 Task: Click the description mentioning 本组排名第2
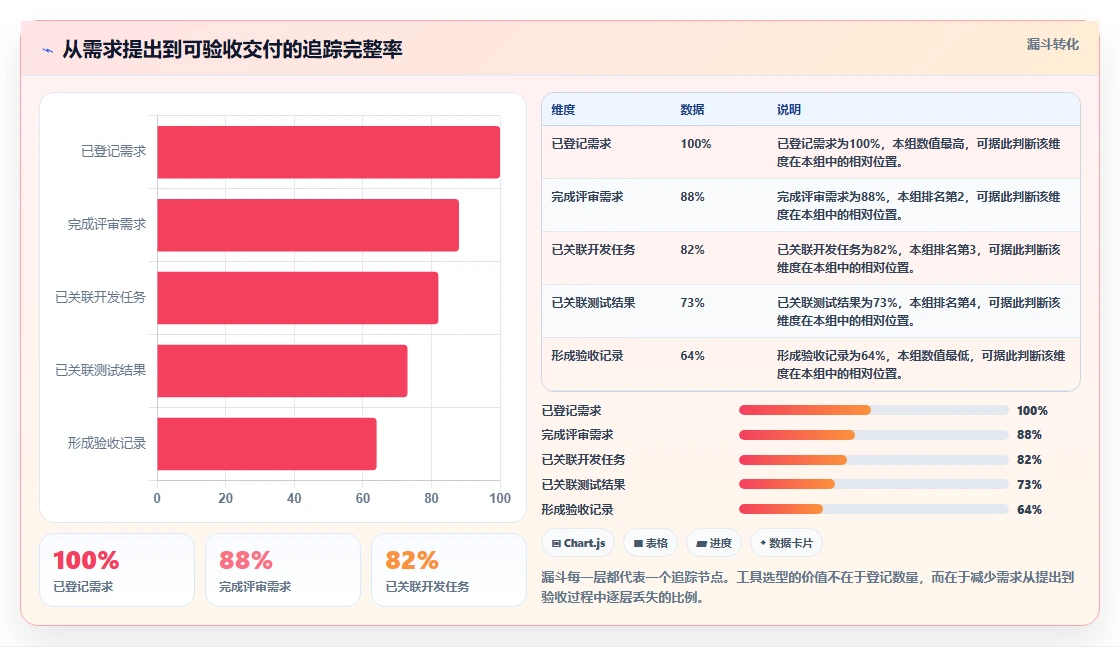coord(919,205)
